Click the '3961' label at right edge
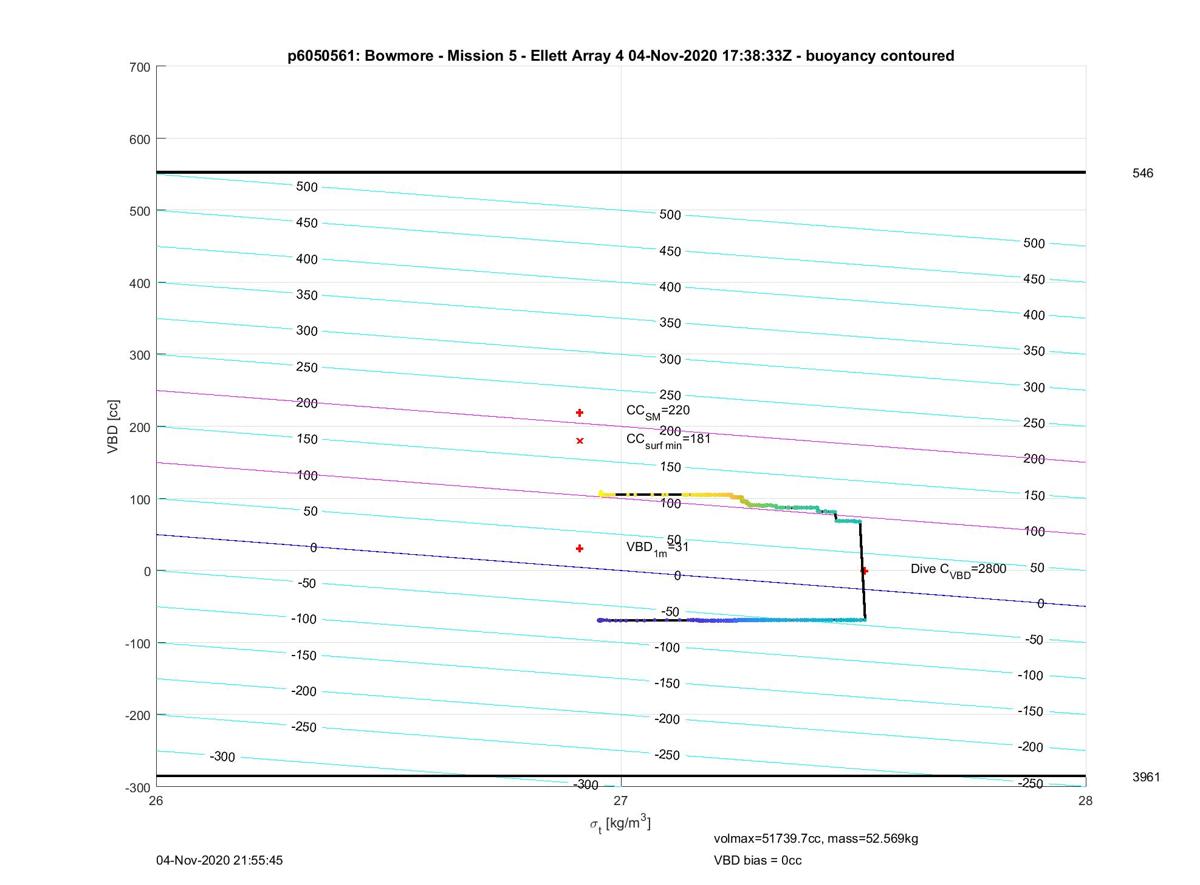This screenshot has width=1200, height=885. 1146,776
